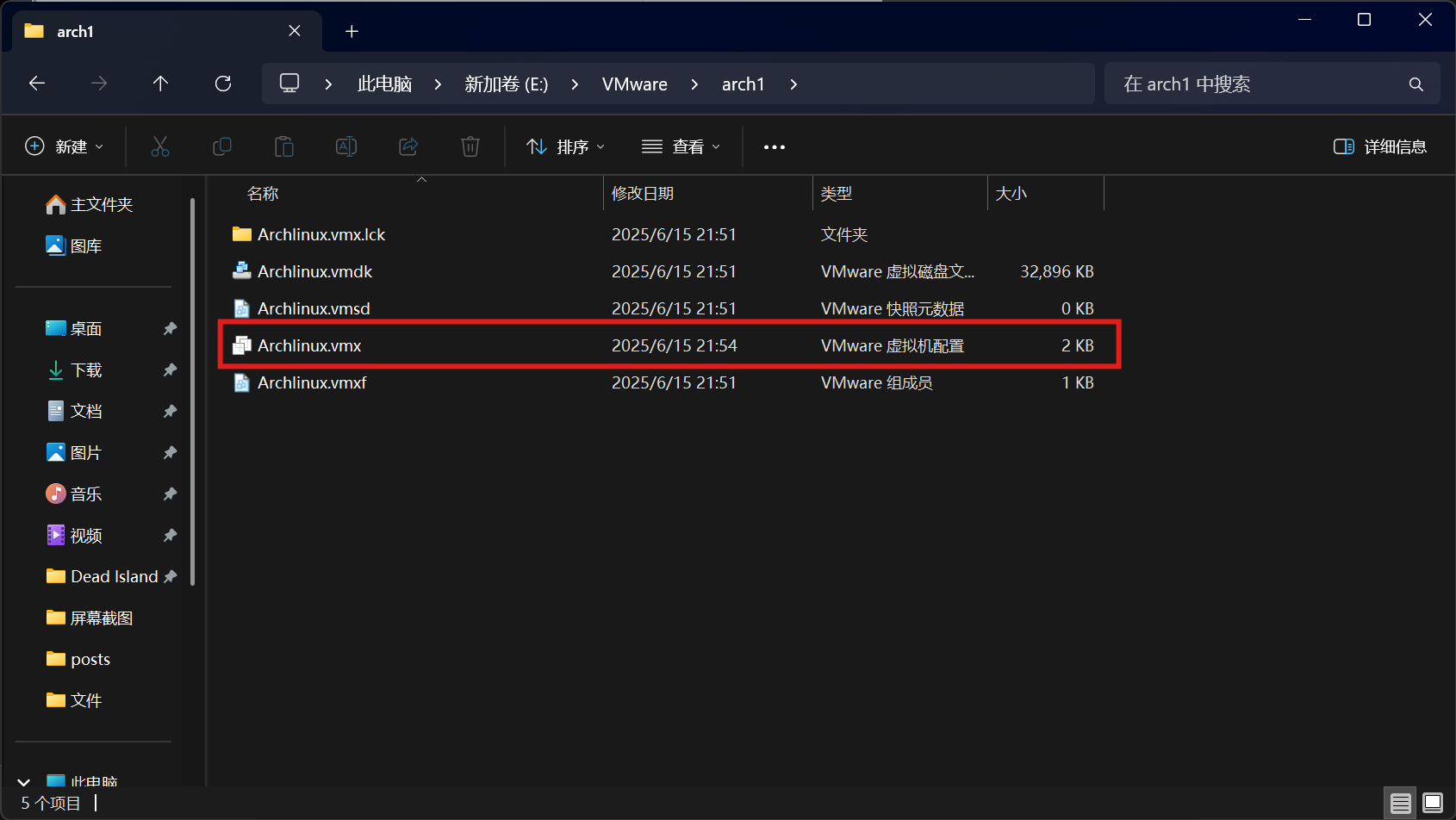Viewport: 1456px width, 820px height.
Task: Expand chevron before 此电脑 in address bar
Action: [328, 84]
